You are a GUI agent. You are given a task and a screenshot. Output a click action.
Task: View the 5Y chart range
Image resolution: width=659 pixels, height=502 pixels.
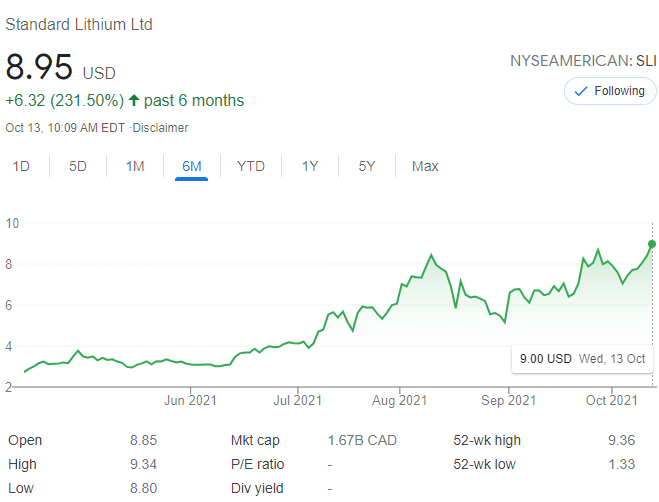click(367, 166)
